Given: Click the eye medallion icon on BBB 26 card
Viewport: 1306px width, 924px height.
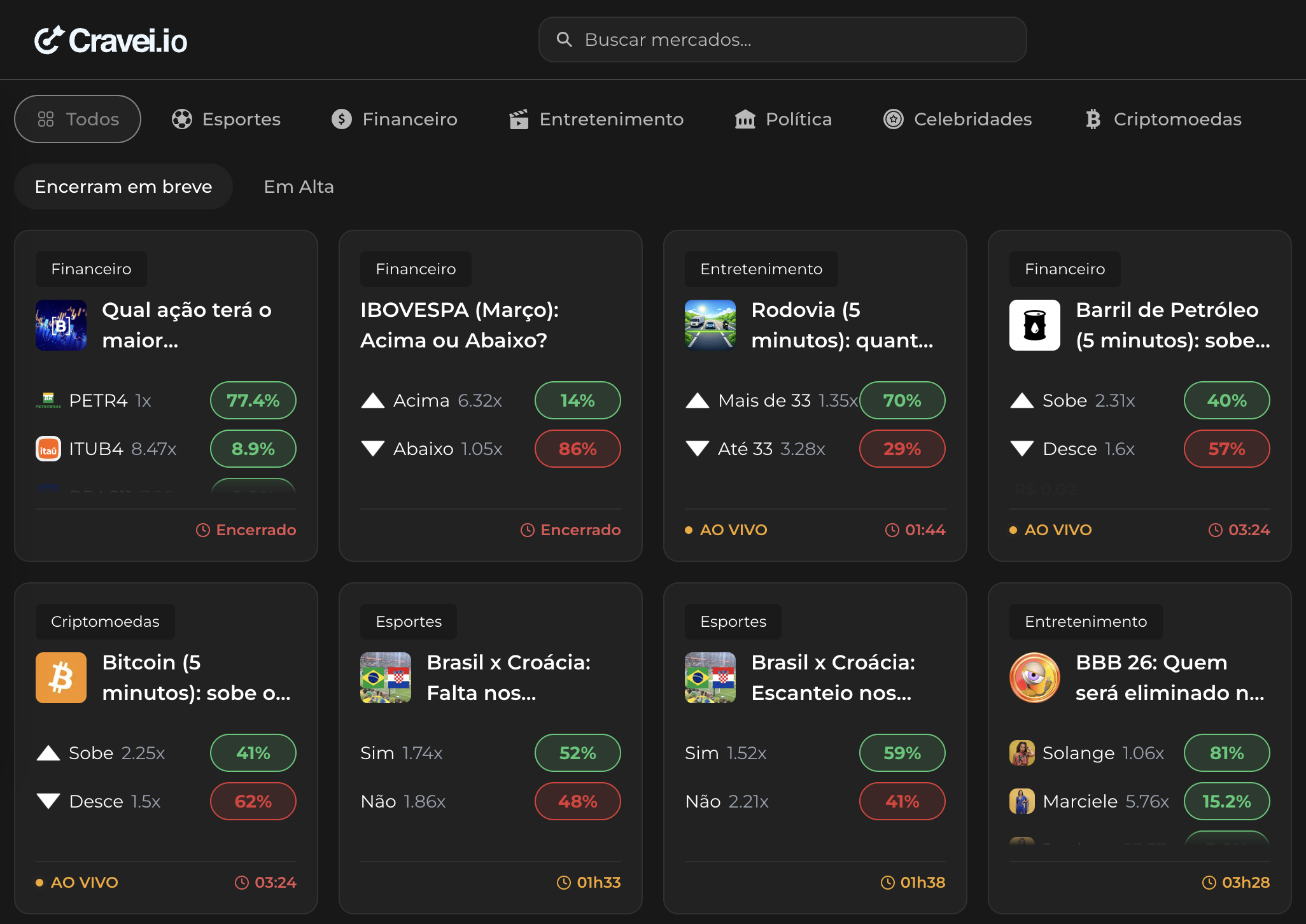Looking at the screenshot, I should pyautogui.click(x=1034, y=678).
